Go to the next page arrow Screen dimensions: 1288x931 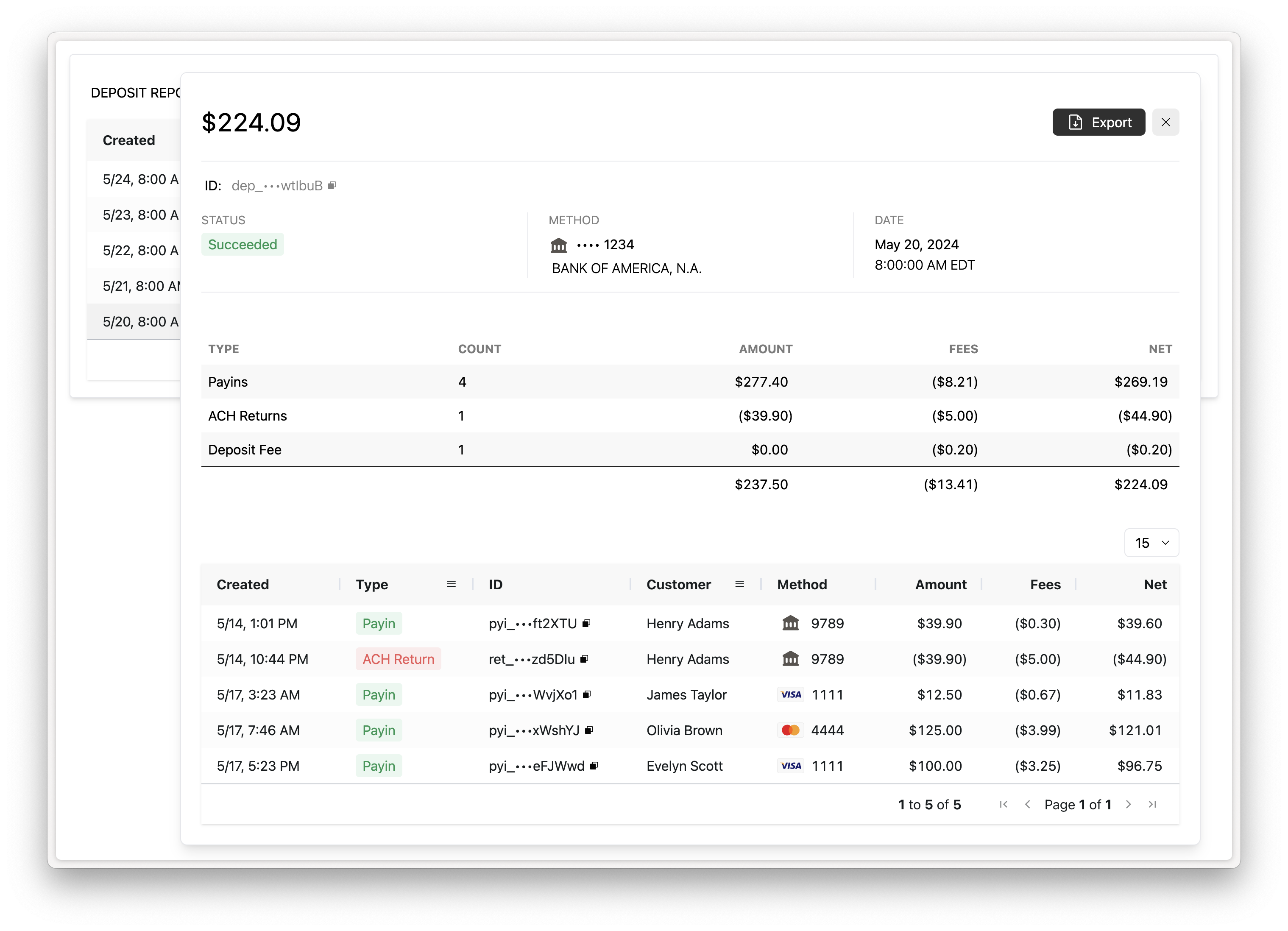(x=1129, y=804)
